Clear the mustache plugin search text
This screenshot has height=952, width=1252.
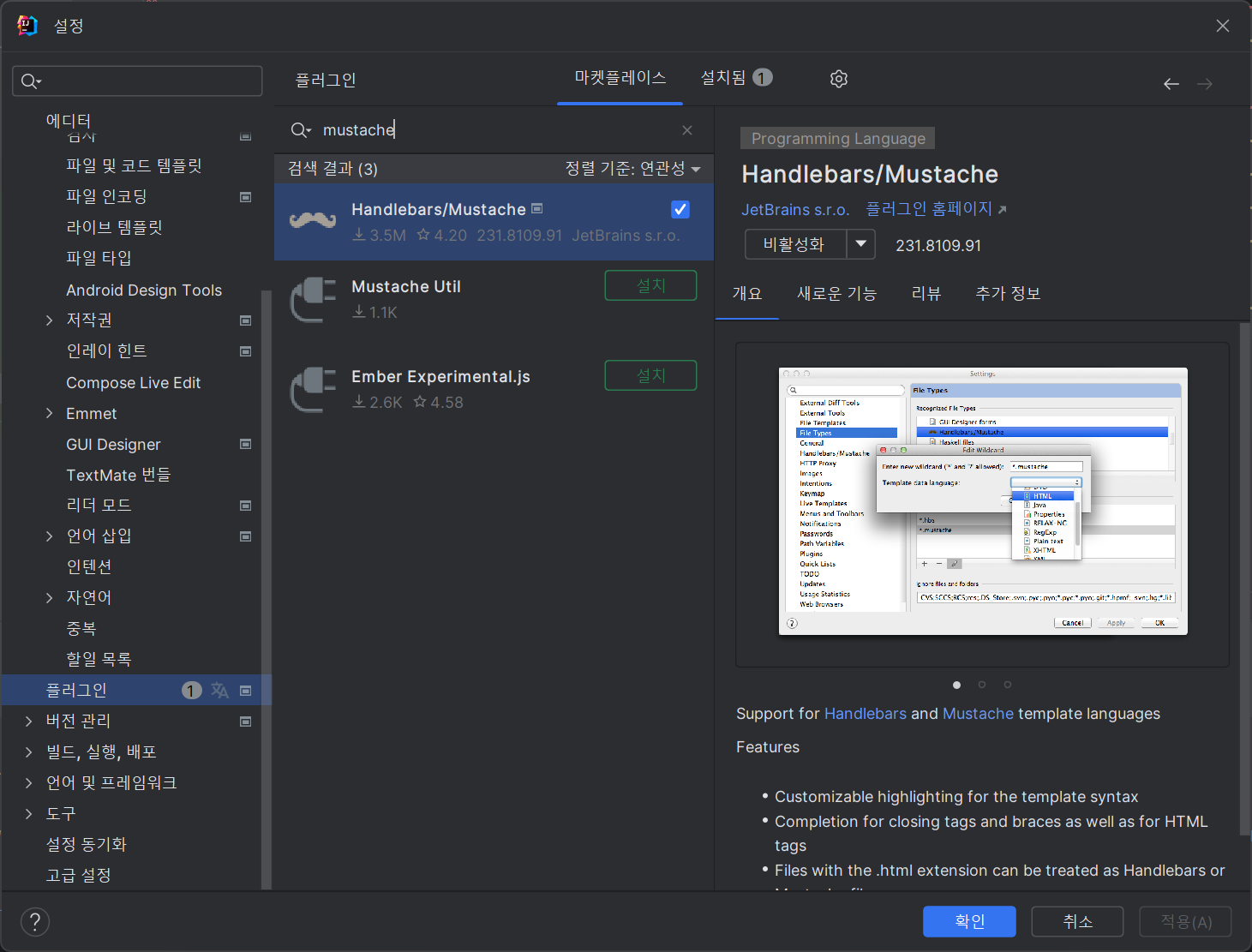(x=687, y=130)
